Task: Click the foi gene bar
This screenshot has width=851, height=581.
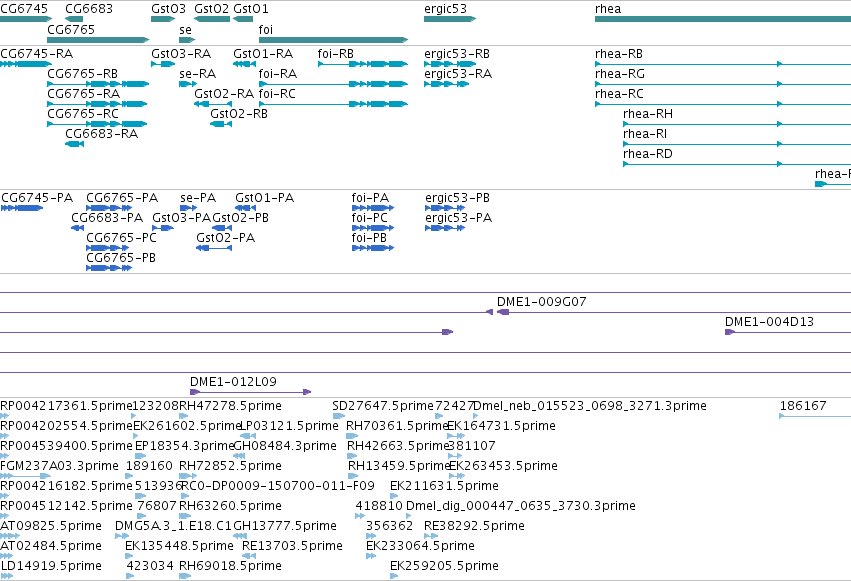Action: [333, 40]
